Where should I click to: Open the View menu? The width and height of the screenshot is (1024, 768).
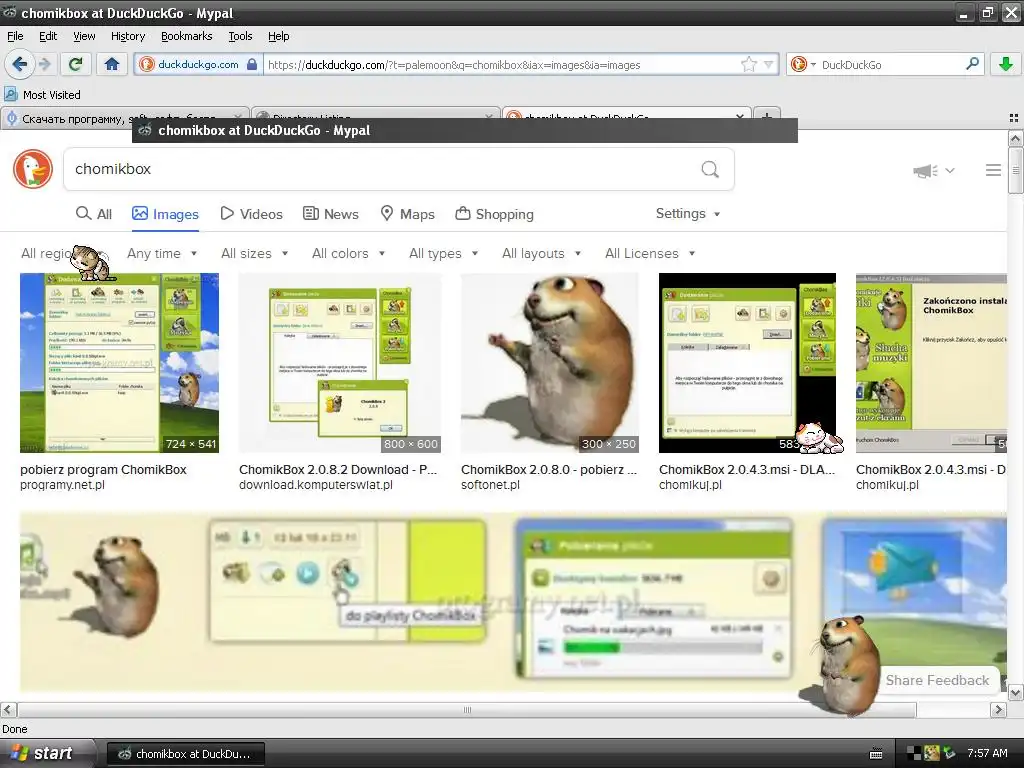pyautogui.click(x=84, y=37)
